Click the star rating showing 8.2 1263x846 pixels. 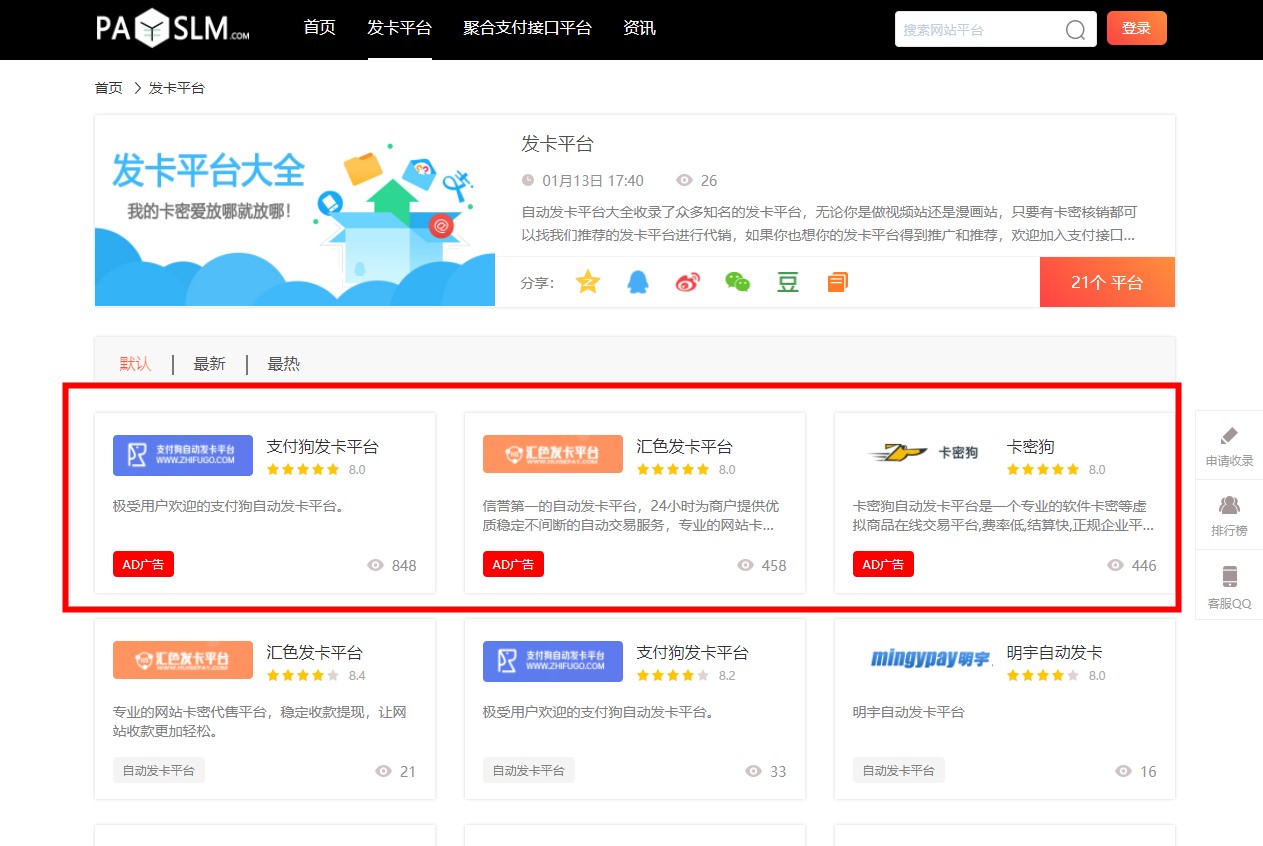click(x=673, y=675)
